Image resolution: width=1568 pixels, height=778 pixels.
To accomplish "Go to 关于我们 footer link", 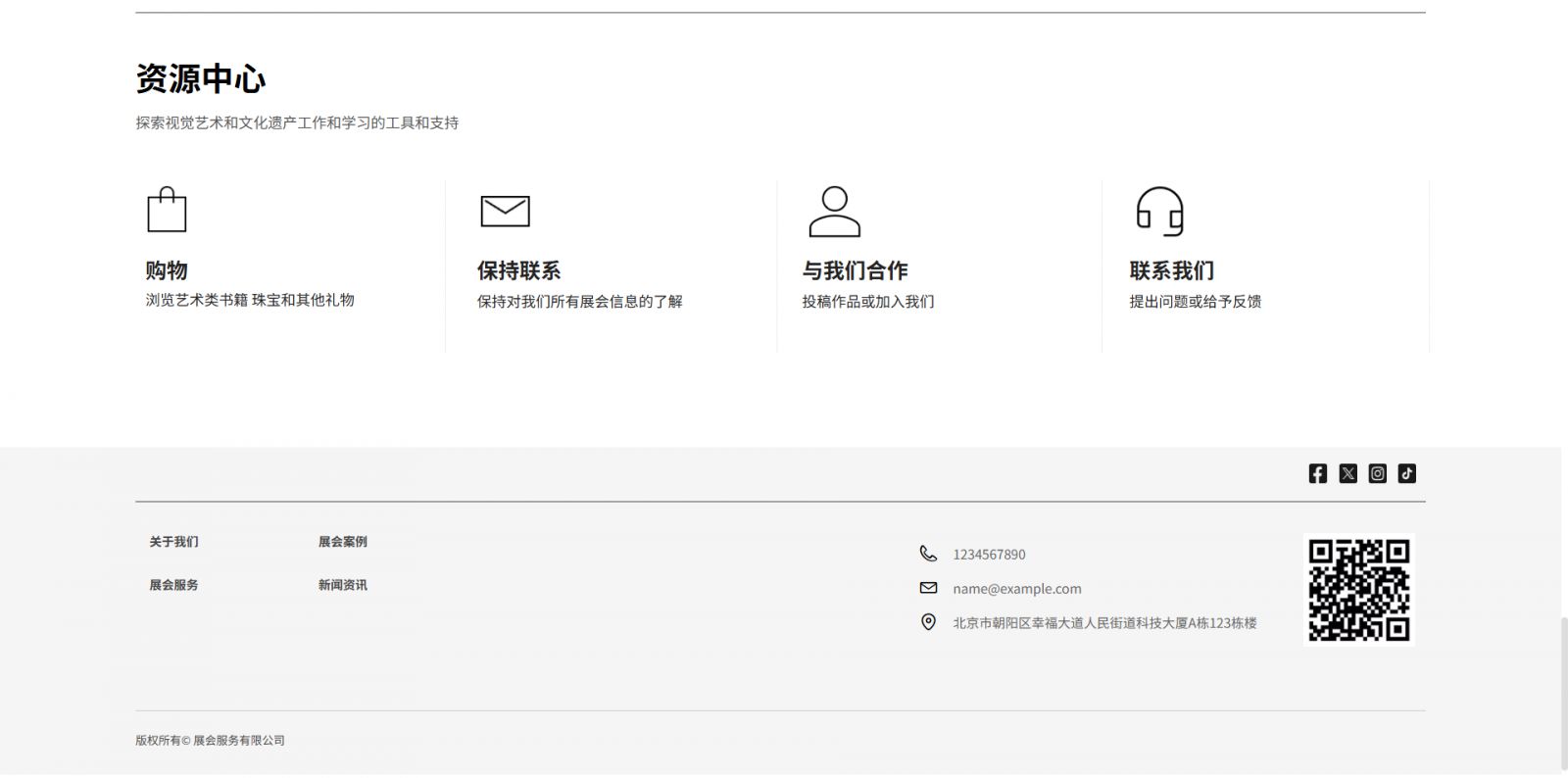I will 173,542.
